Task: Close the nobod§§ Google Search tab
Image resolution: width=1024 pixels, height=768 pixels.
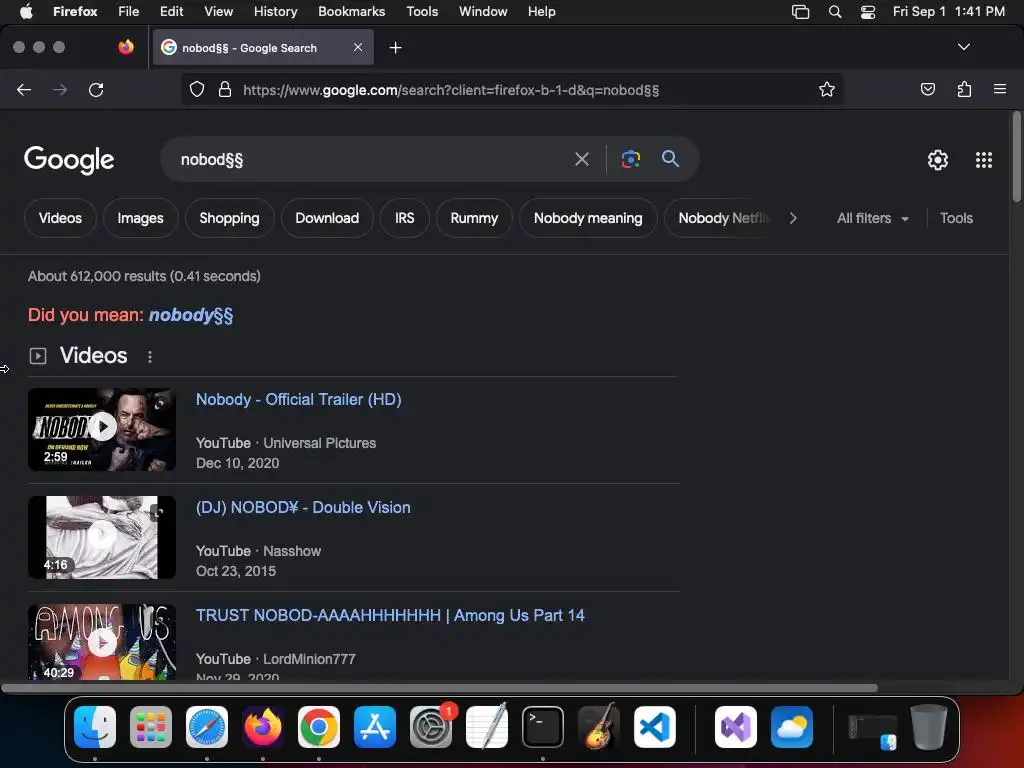Action: click(x=358, y=47)
